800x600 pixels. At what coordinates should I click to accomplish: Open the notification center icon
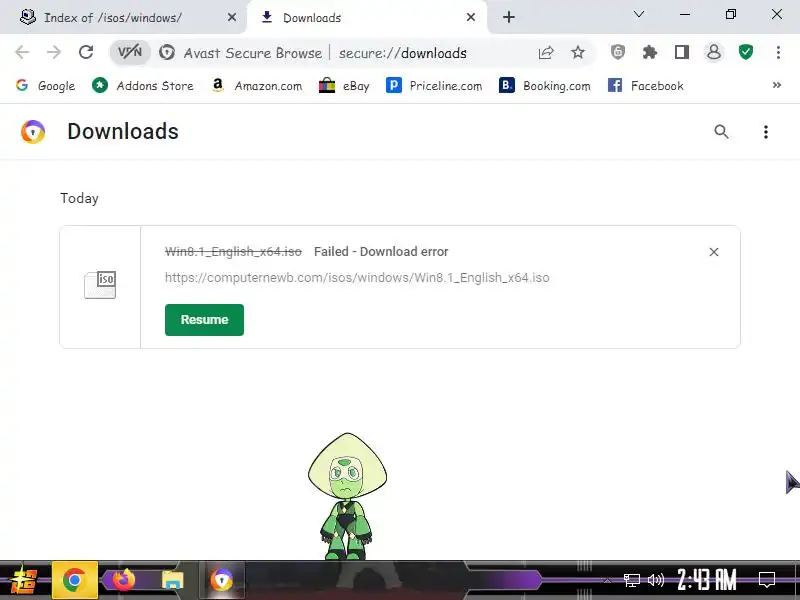766,580
